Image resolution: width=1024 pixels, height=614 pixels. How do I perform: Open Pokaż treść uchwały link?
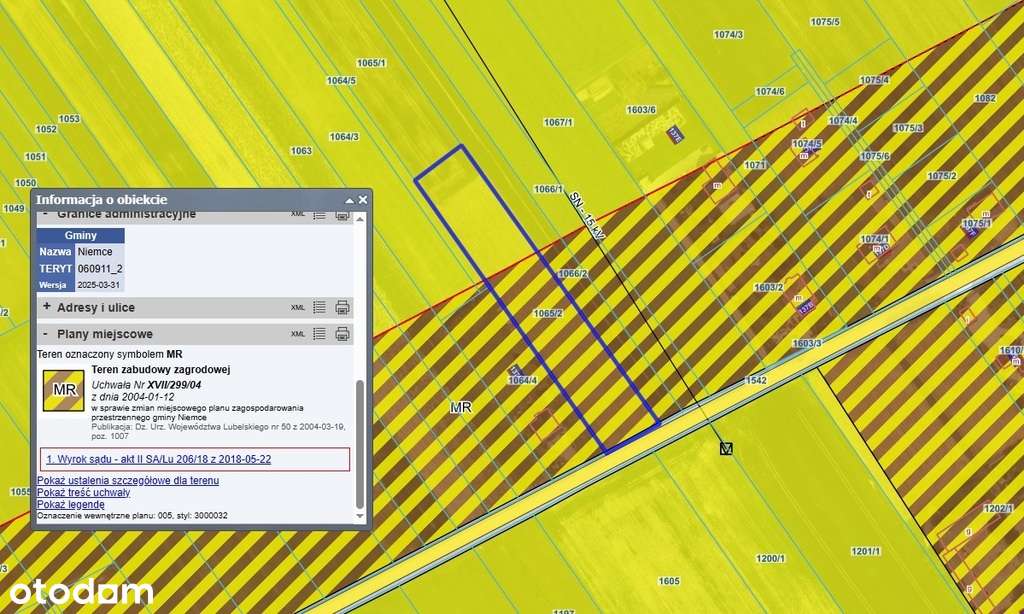[84, 493]
